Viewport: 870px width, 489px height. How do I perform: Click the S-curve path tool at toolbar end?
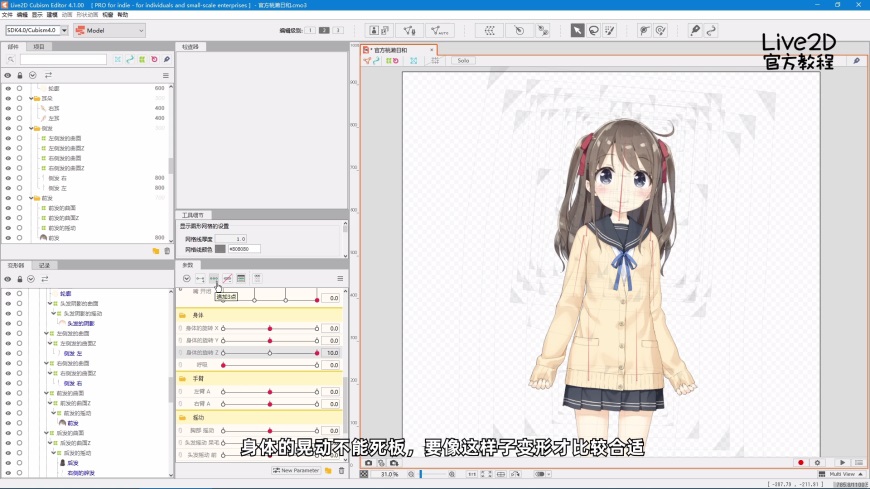click(711, 31)
